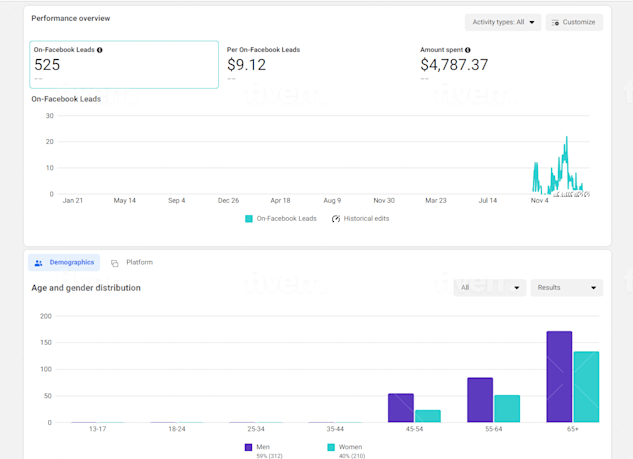Click the Performance overview heading

coord(71,19)
